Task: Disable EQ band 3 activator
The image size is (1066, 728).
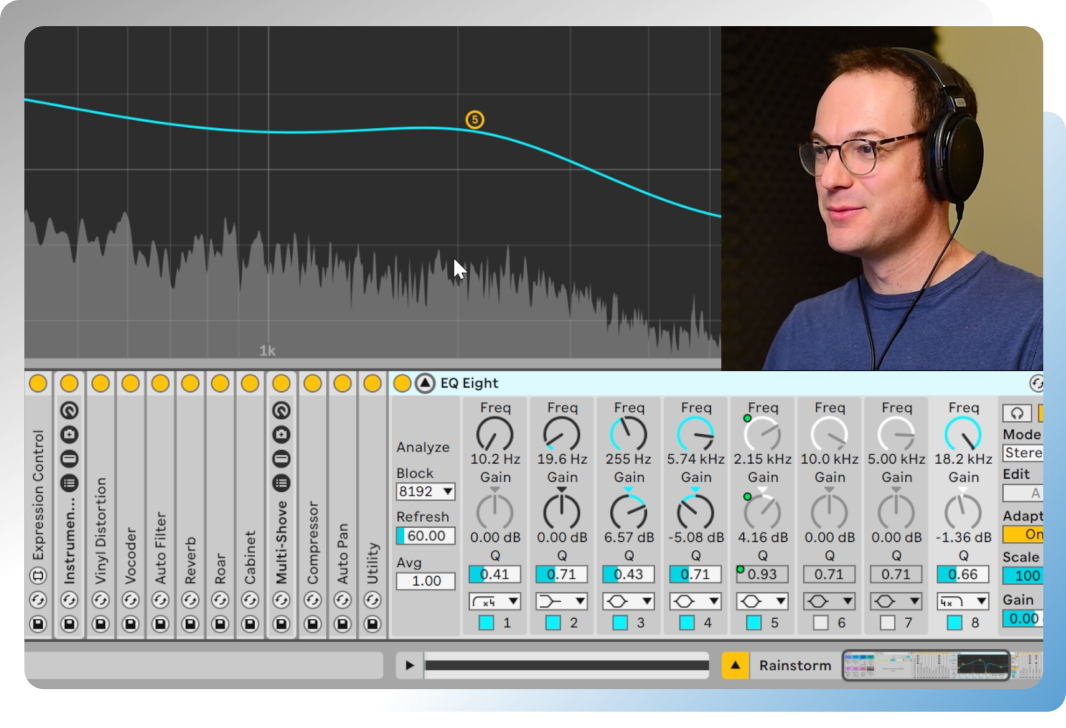Action: click(620, 623)
